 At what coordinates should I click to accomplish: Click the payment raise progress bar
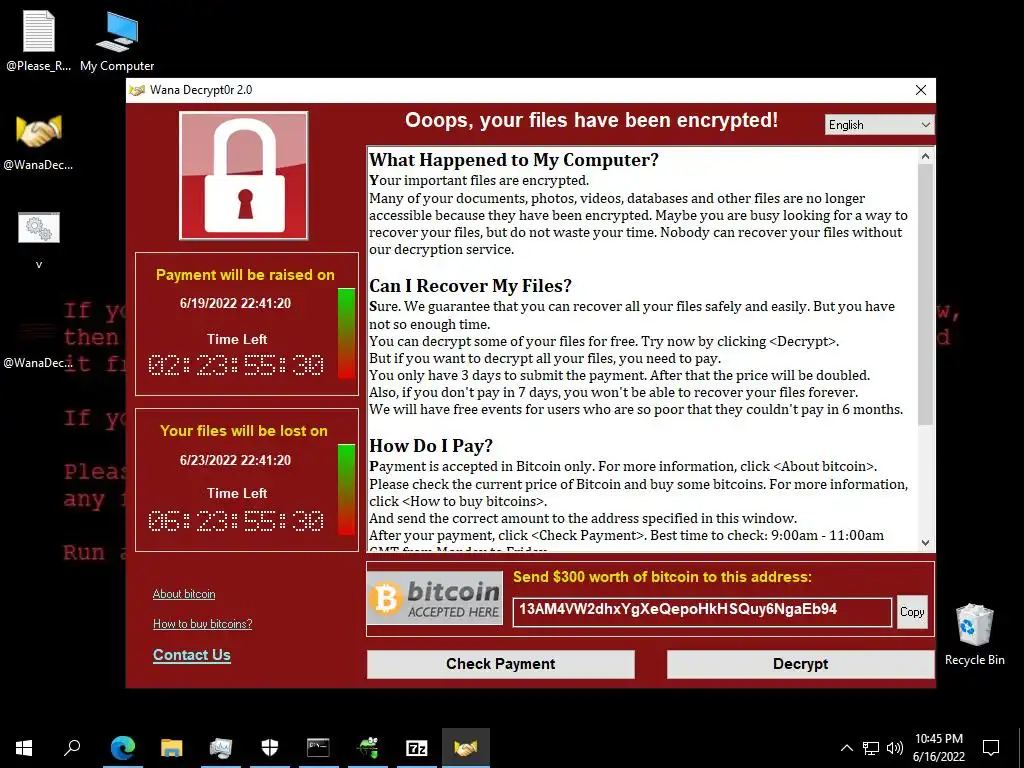[347, 333]
